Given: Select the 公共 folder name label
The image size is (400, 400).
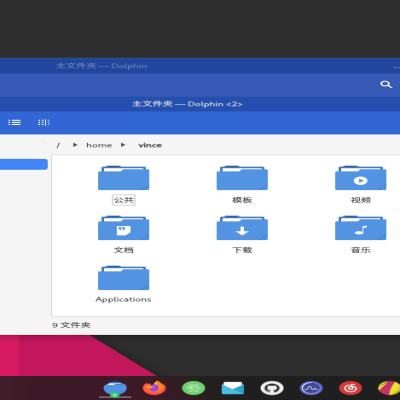Looking at the screenshot, I should click(124, 200).
